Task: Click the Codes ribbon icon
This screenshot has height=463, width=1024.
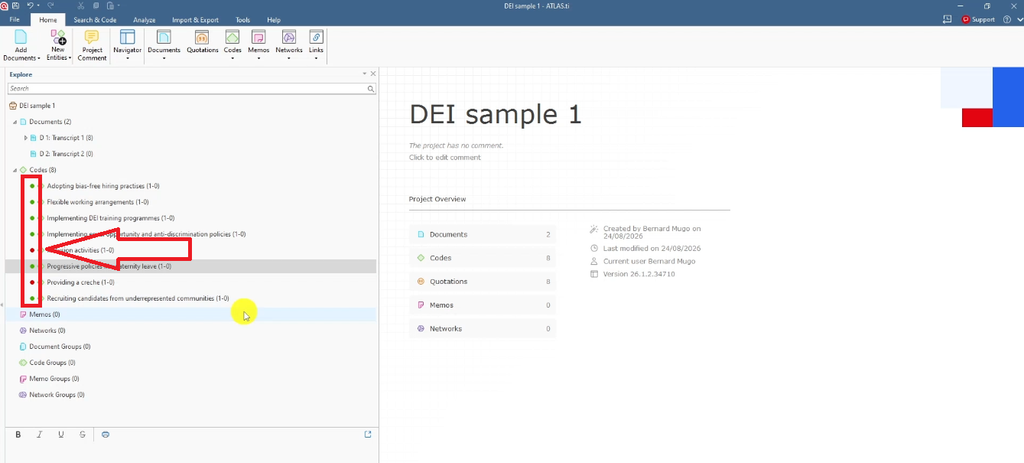Action: 232,38
